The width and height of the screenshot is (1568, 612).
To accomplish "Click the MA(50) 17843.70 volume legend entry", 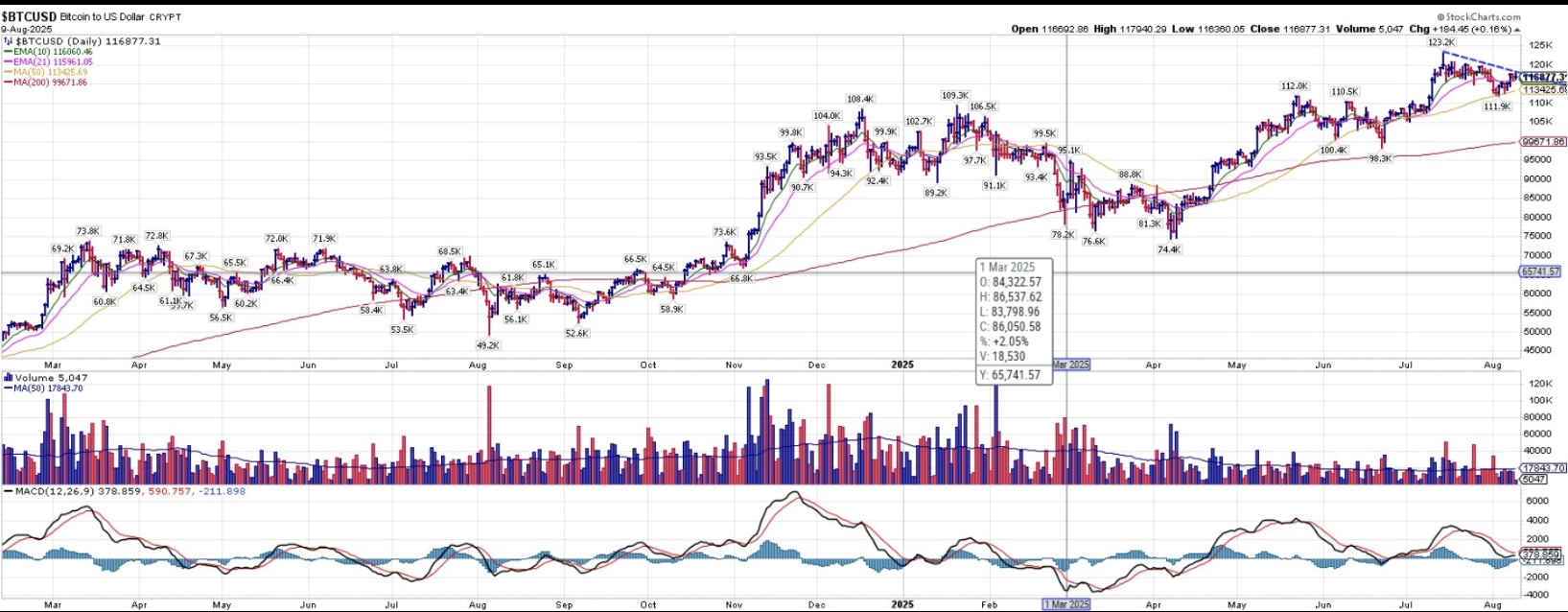I will (48, 388).
